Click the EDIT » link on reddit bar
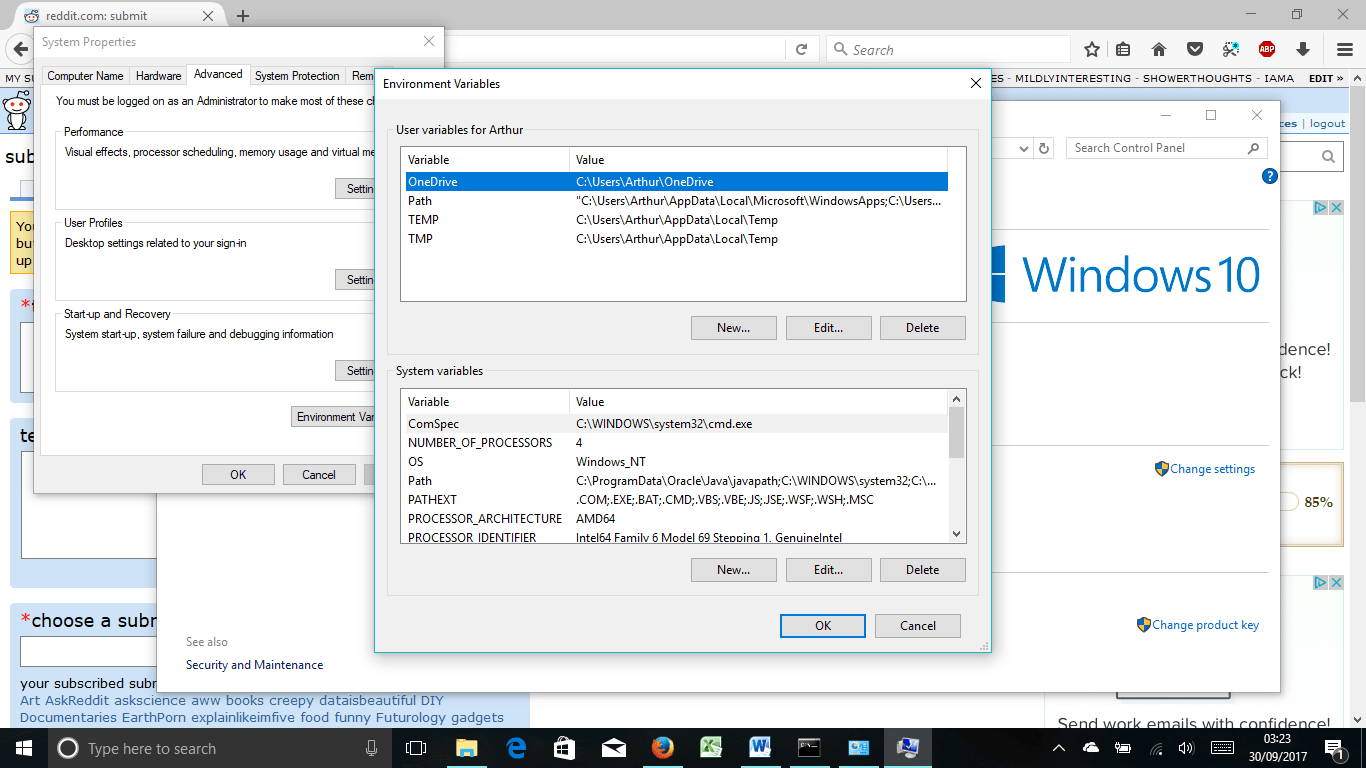 pos(1327,78)
